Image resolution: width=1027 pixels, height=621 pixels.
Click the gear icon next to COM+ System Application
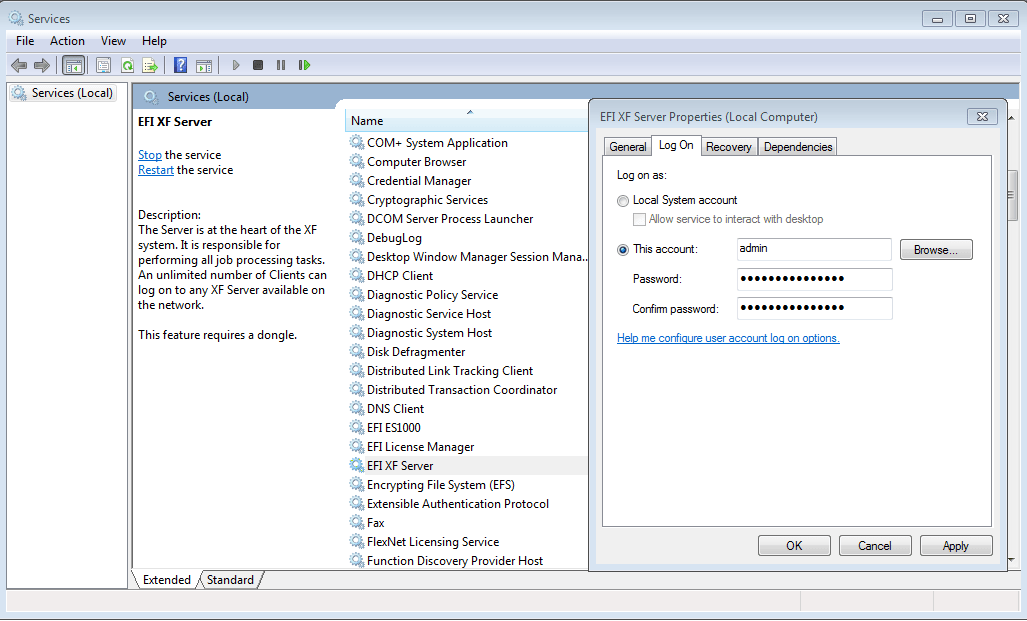pos(356,142)
